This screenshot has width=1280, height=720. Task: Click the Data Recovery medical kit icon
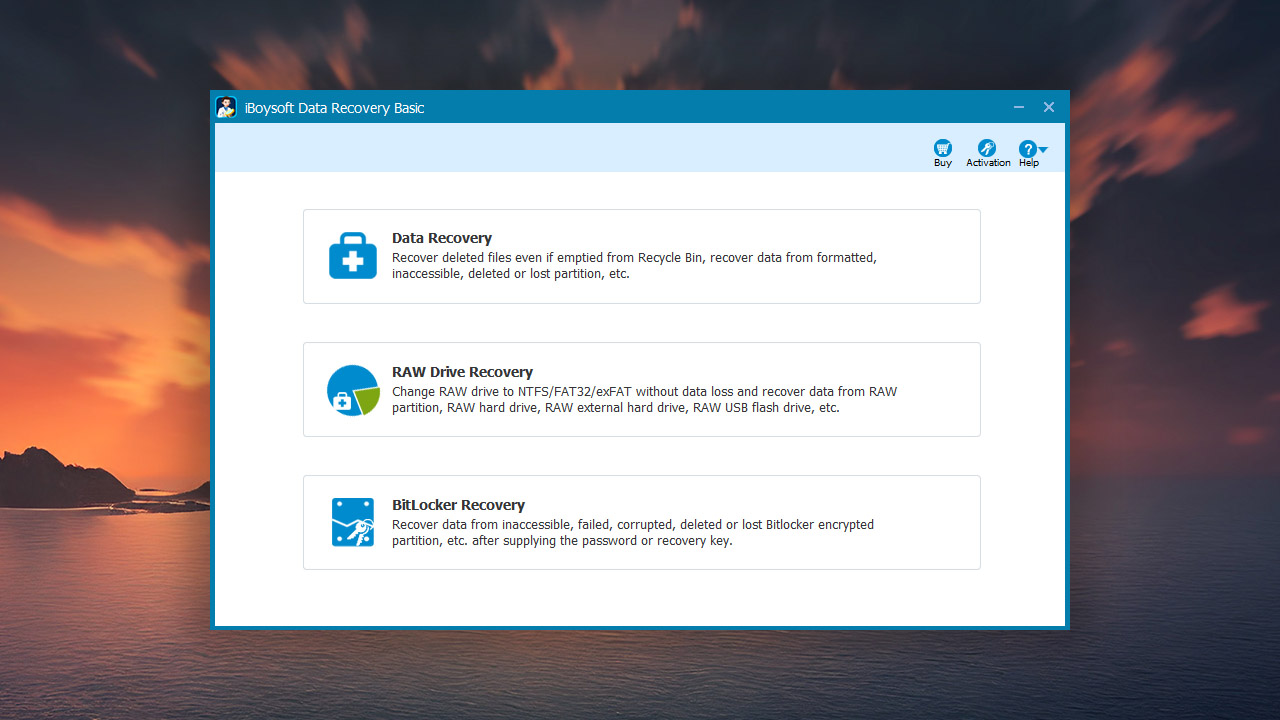(x=353, y=256)
